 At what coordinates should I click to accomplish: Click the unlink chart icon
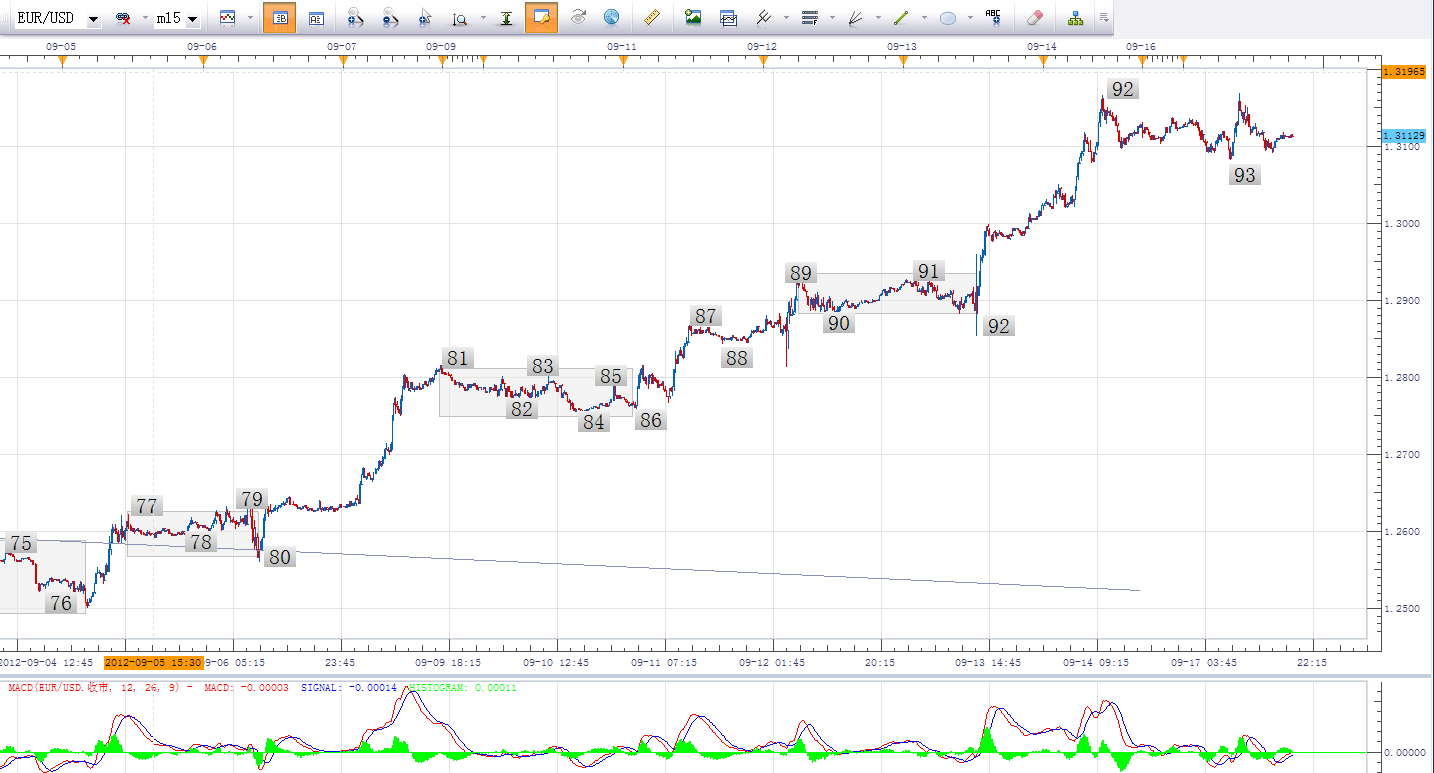tap(124, 18)
